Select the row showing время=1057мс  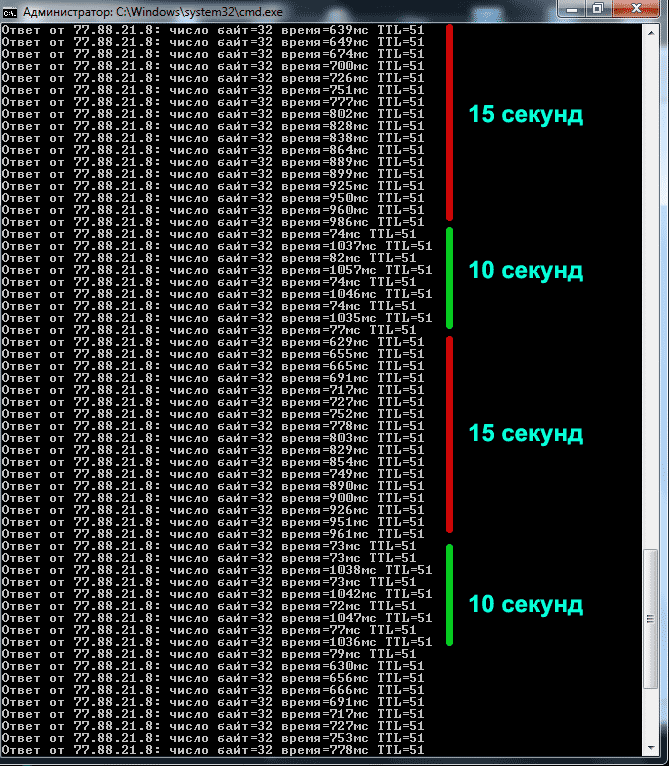click(216, 270)
